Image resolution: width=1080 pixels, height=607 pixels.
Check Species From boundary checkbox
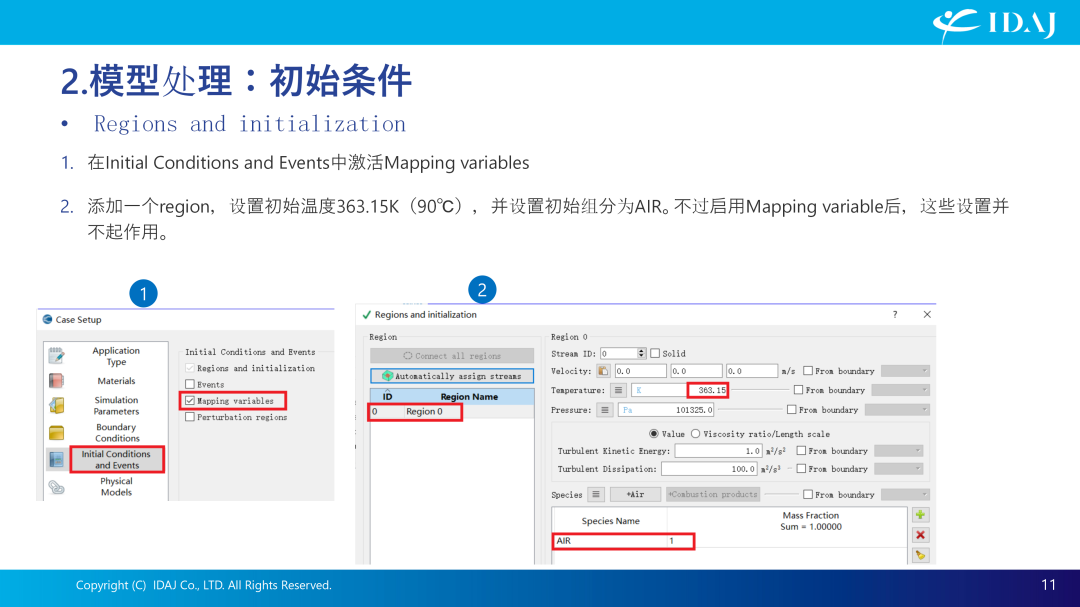(x=808, y=495)
